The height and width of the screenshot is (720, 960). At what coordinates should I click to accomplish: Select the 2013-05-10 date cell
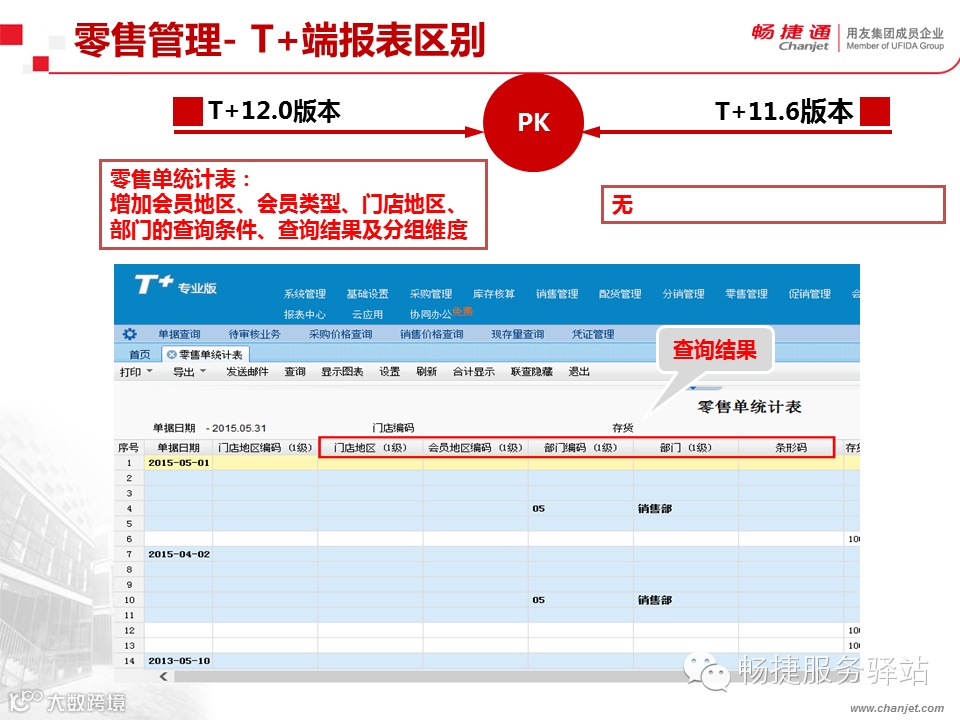178,661
